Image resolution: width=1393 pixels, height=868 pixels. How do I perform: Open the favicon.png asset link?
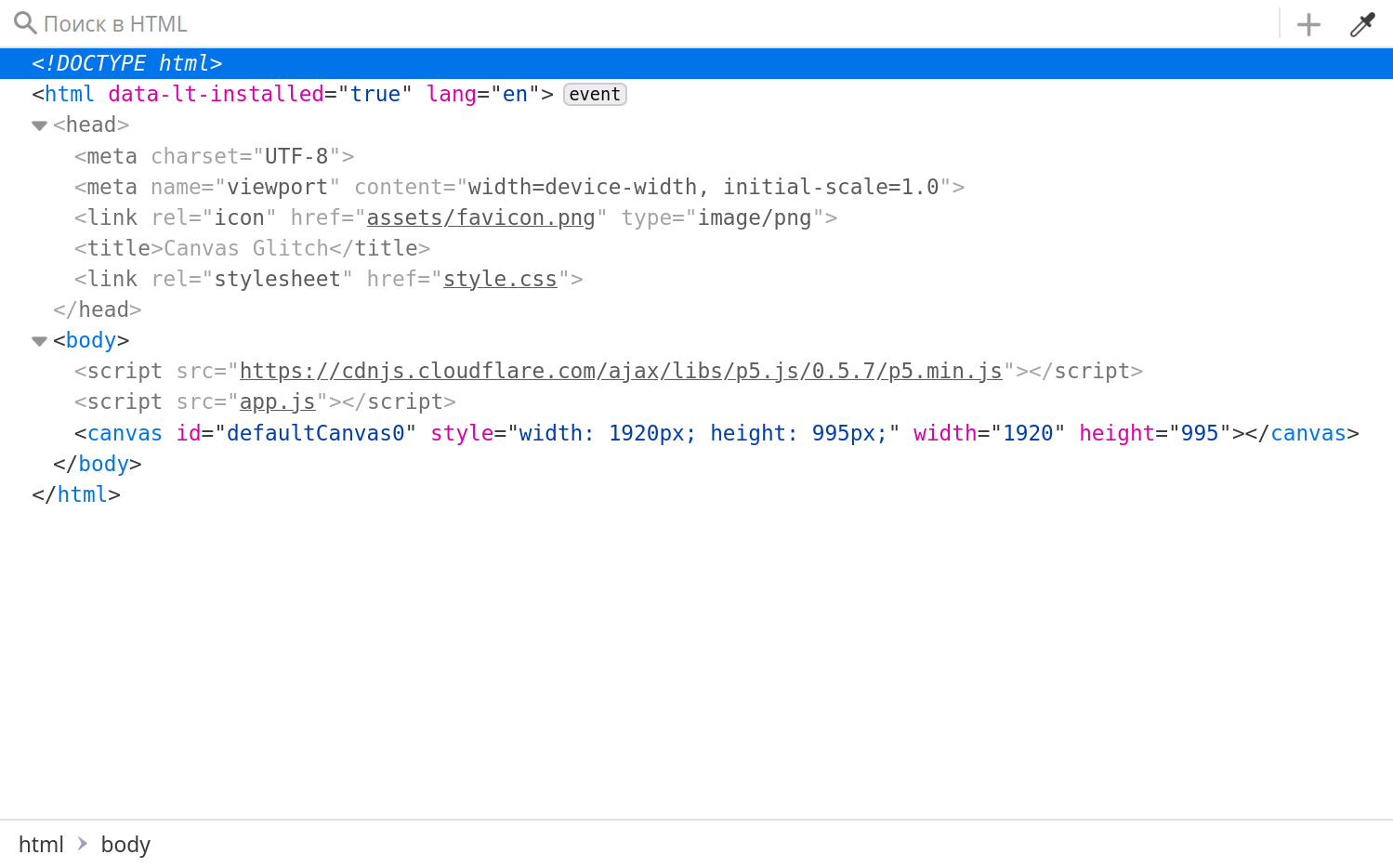[480, 217]
